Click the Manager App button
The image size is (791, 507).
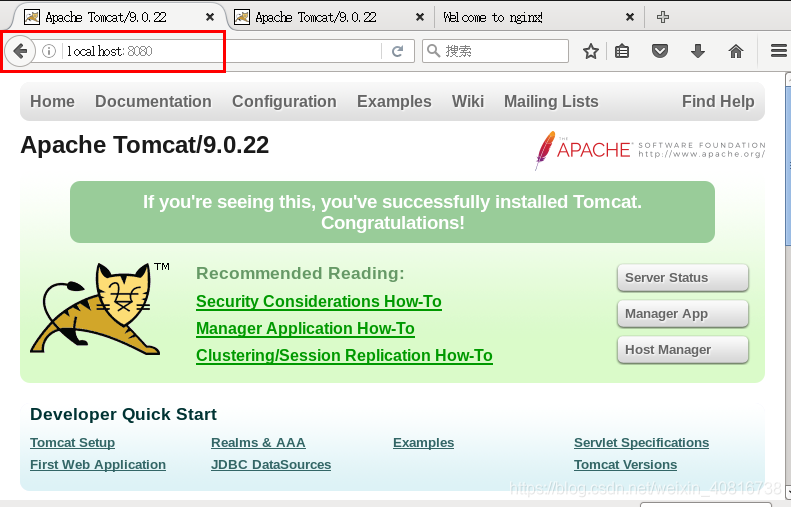[683, 314]
